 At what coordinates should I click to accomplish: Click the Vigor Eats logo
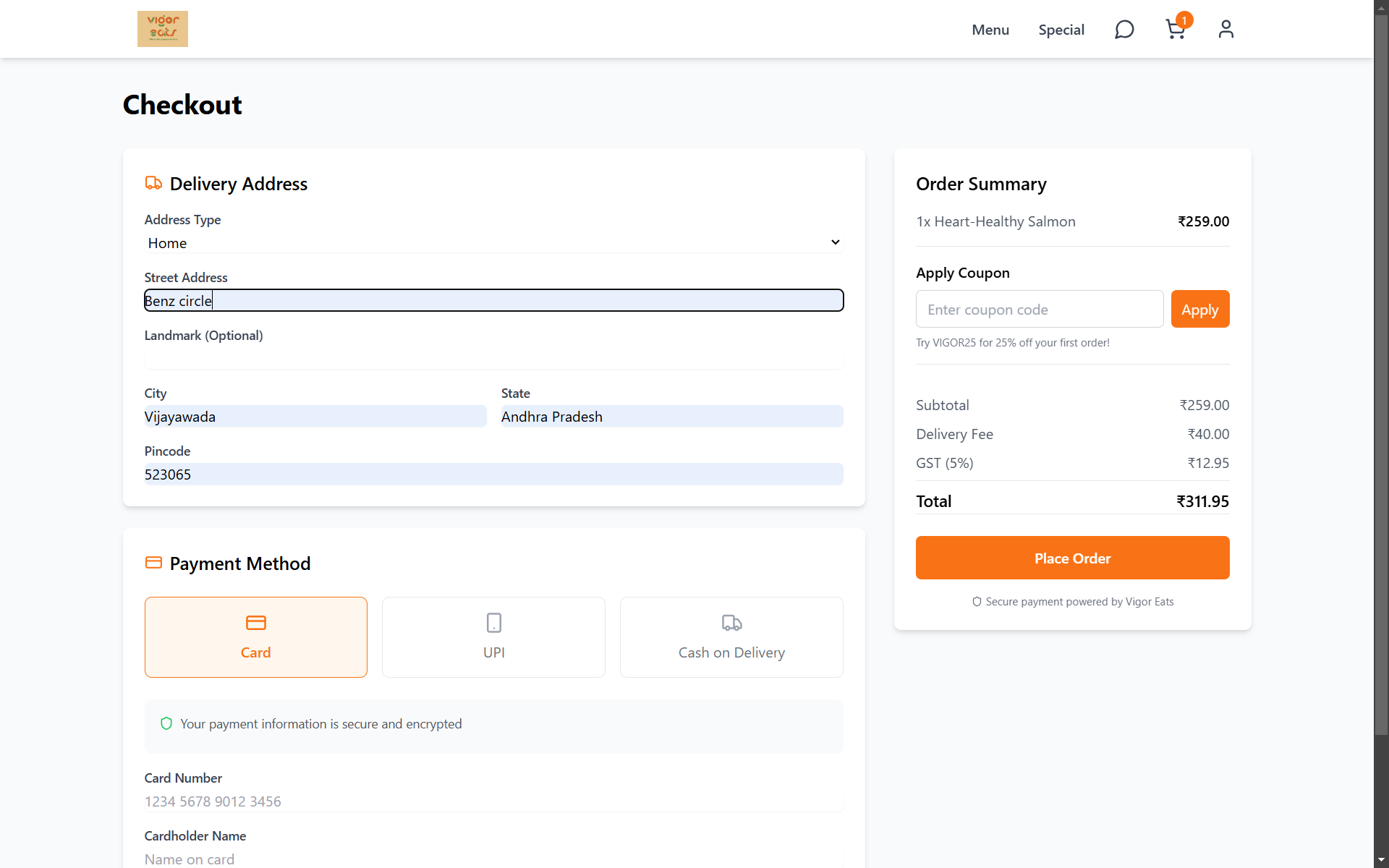[162, 29]
